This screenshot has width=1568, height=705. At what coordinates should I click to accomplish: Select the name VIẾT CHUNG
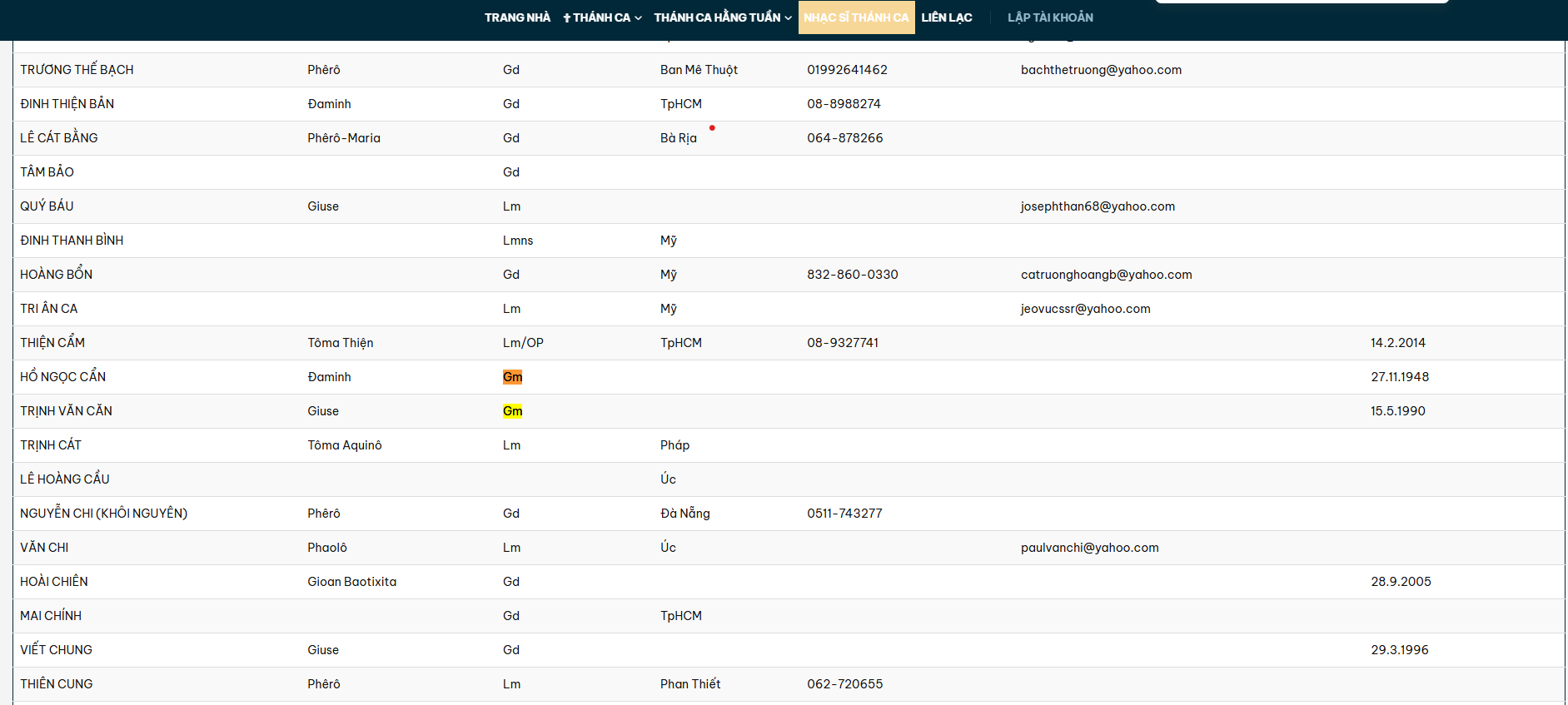(56, 650)
